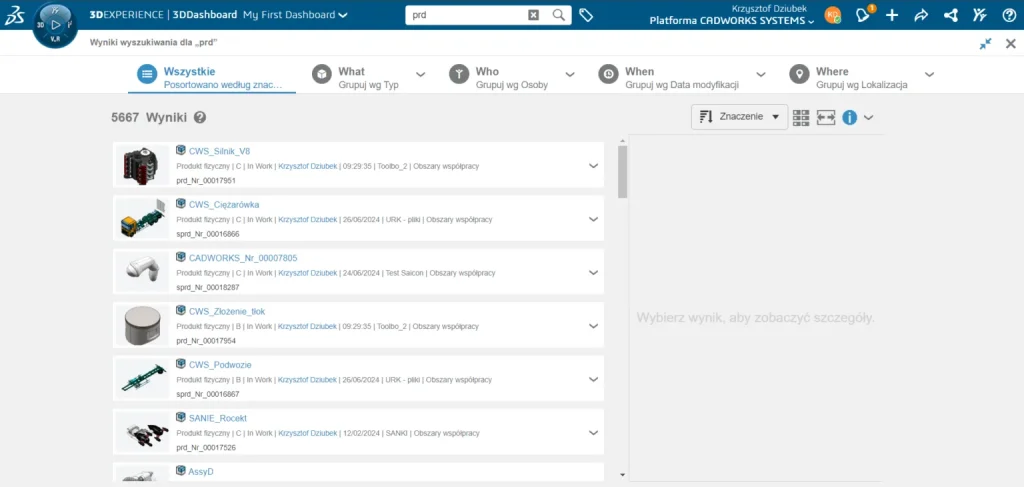
Task: Click help icon next to Wyniki
Action: (x=200, y=118)
